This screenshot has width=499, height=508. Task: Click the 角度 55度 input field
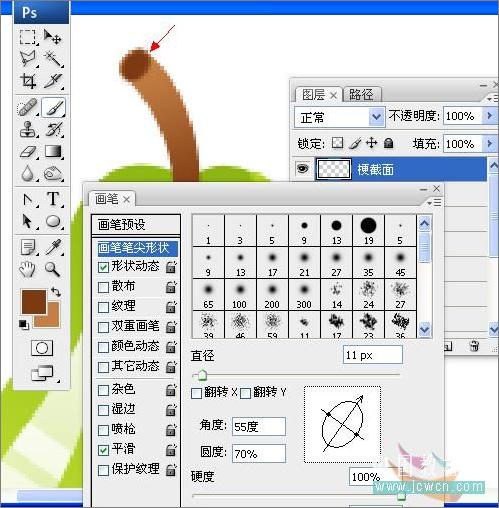(x=259, y=426)
